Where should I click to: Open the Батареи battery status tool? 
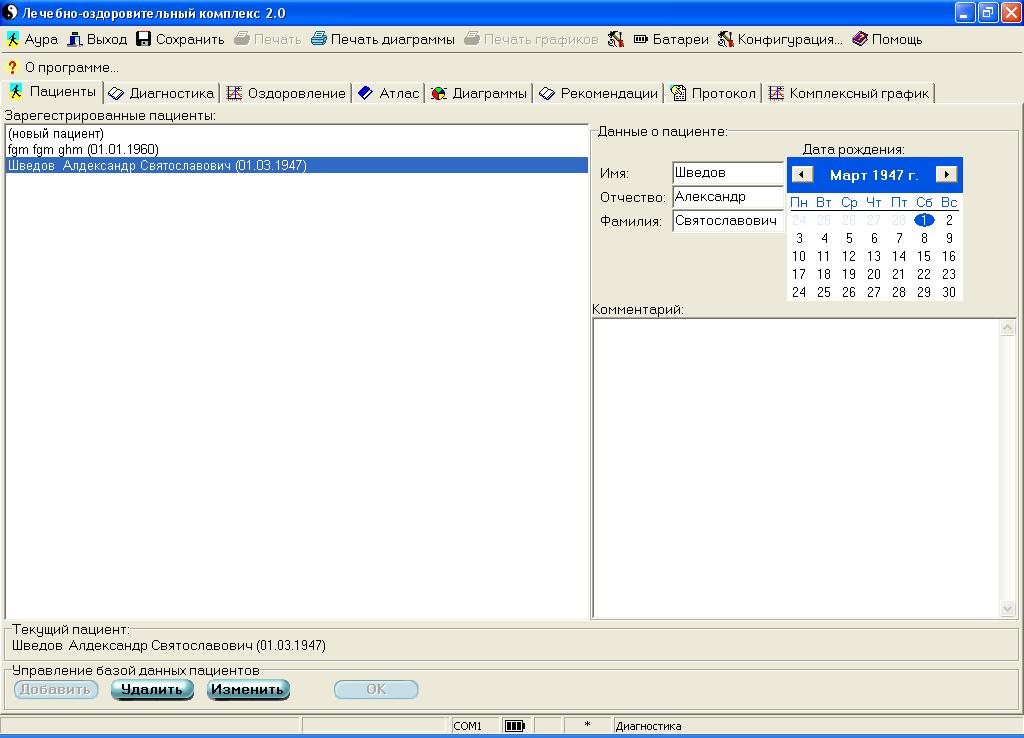tap(641, 40)
